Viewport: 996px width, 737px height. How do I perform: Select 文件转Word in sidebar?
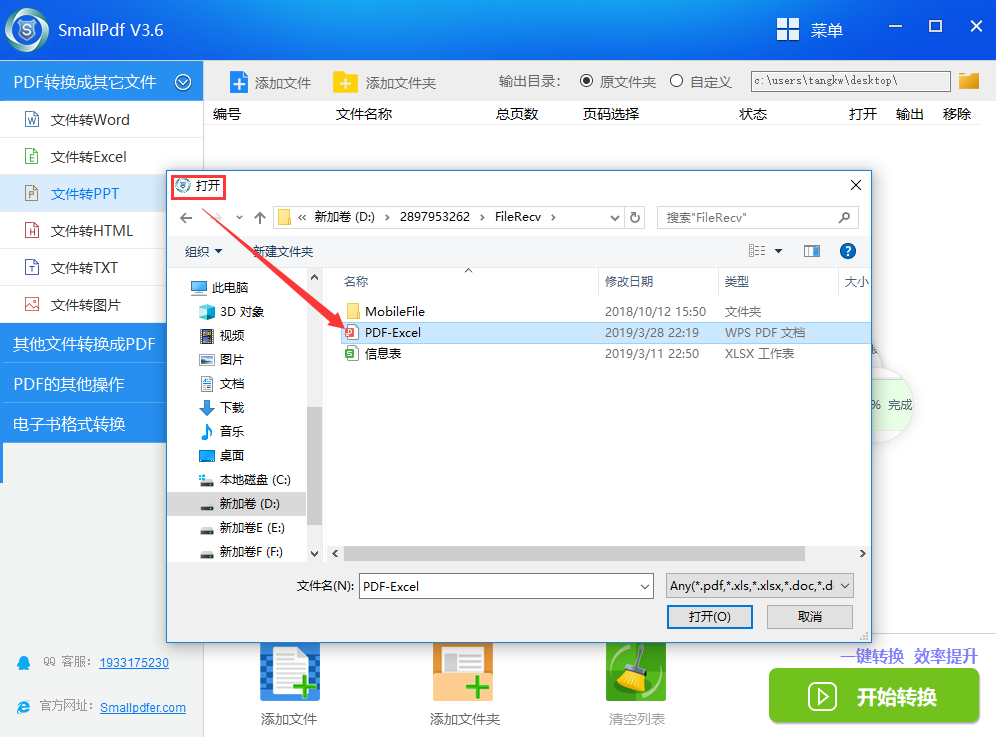(x=102, y=119)
